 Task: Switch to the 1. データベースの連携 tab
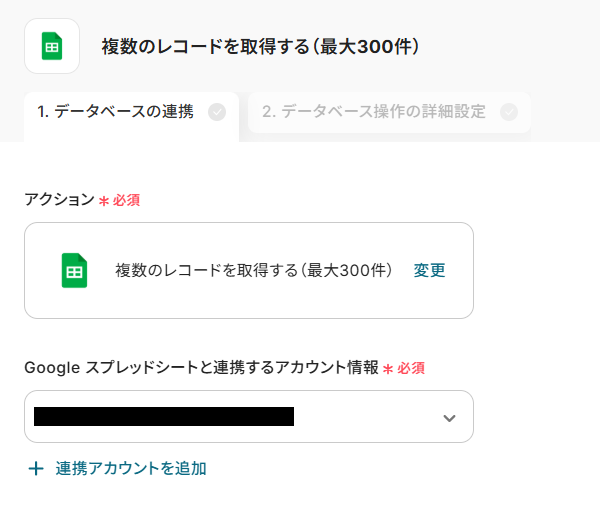pyautogui.click(x=116, y=112)
